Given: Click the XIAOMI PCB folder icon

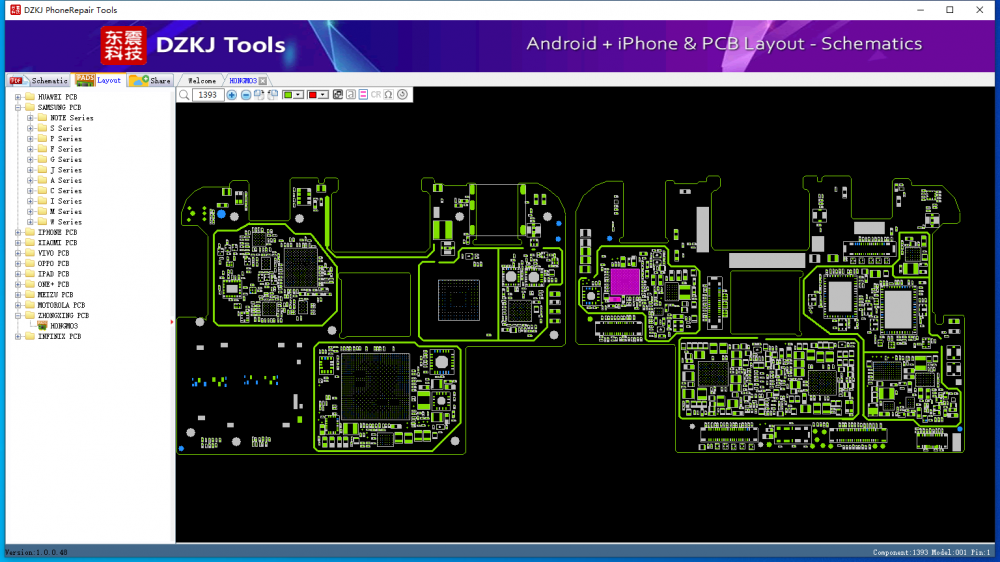Looking at the screenshot, I should [x=29, y=242].
